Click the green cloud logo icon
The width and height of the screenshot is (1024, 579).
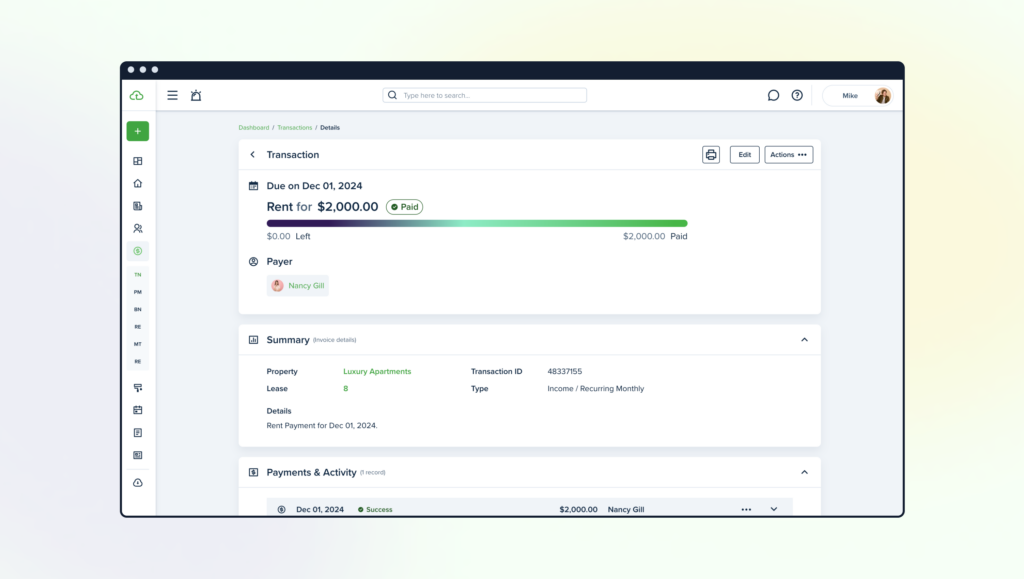point(136,95)
